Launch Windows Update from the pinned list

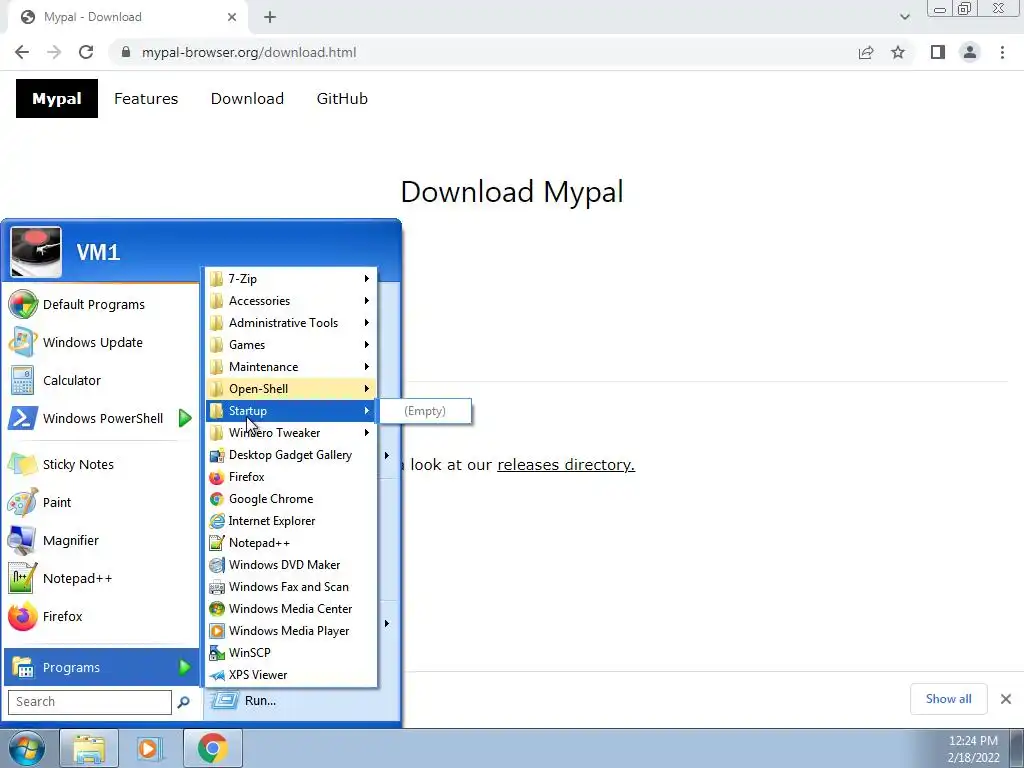[x=101, y=342]
